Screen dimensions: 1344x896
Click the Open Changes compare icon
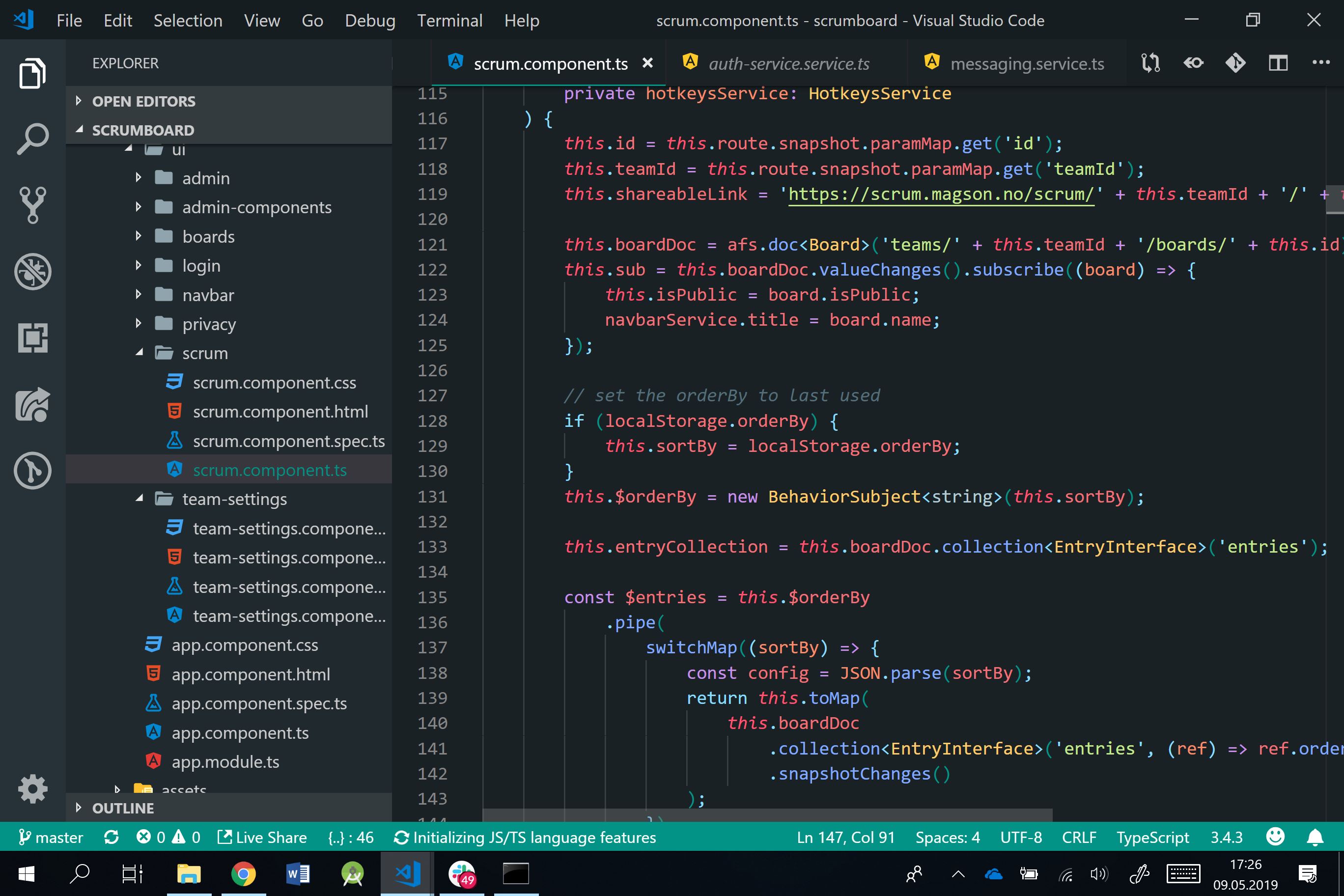pyautogui.click(x=1151, y=63)
